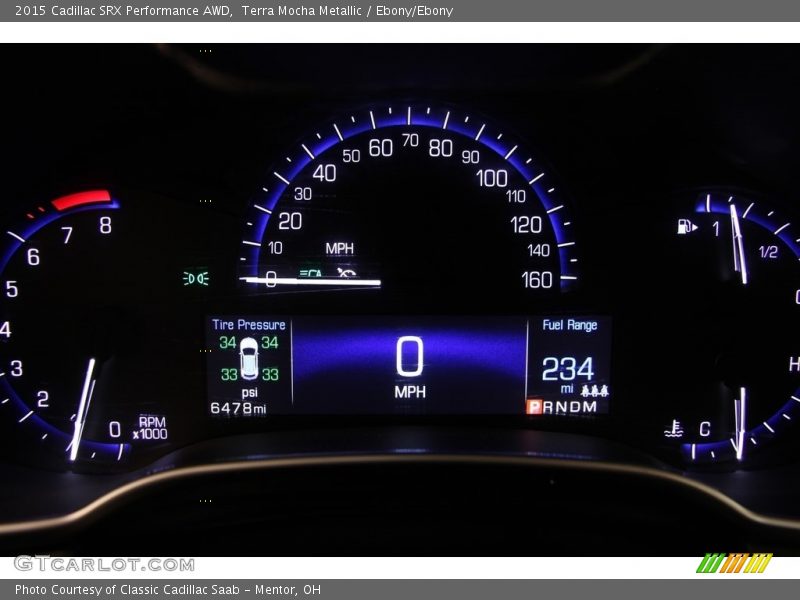800x600 pixels.
Task: Click the large digital speed 0
Action: pos(410,356)
